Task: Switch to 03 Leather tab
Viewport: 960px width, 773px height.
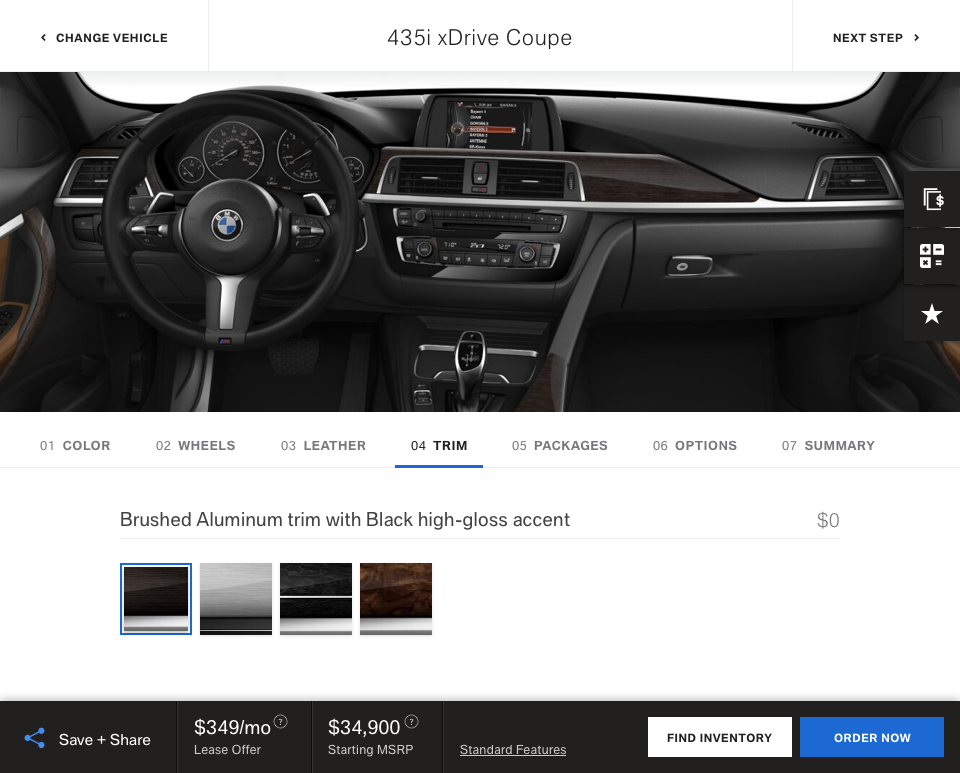Action: coord(323,446)
